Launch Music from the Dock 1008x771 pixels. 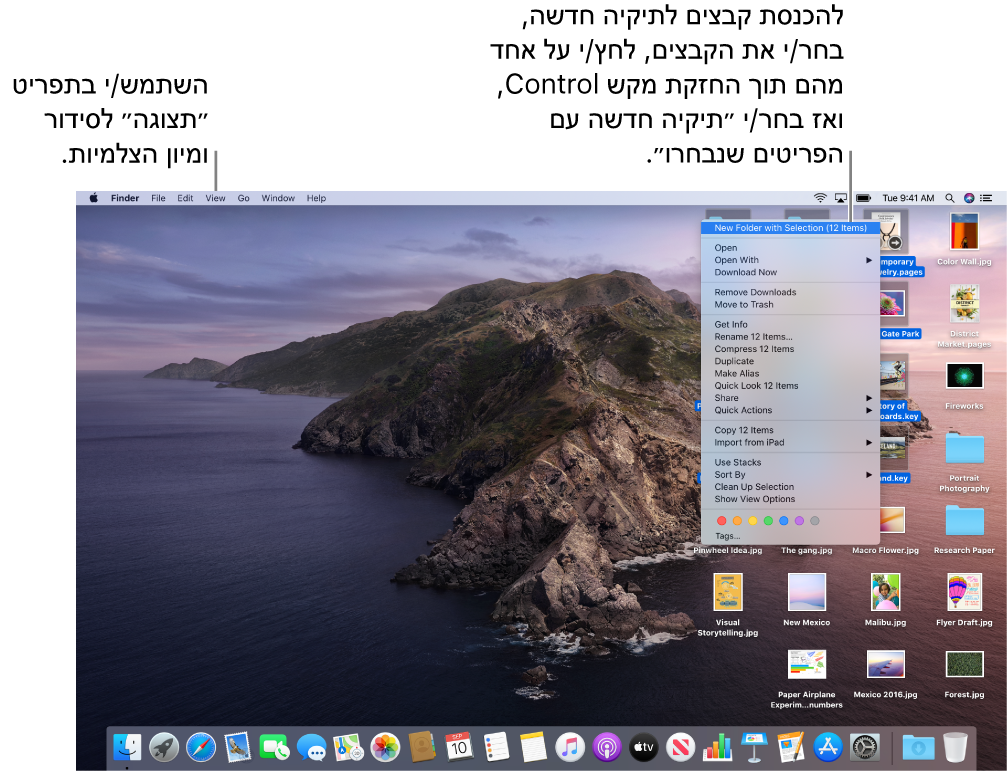click(570, 747)
